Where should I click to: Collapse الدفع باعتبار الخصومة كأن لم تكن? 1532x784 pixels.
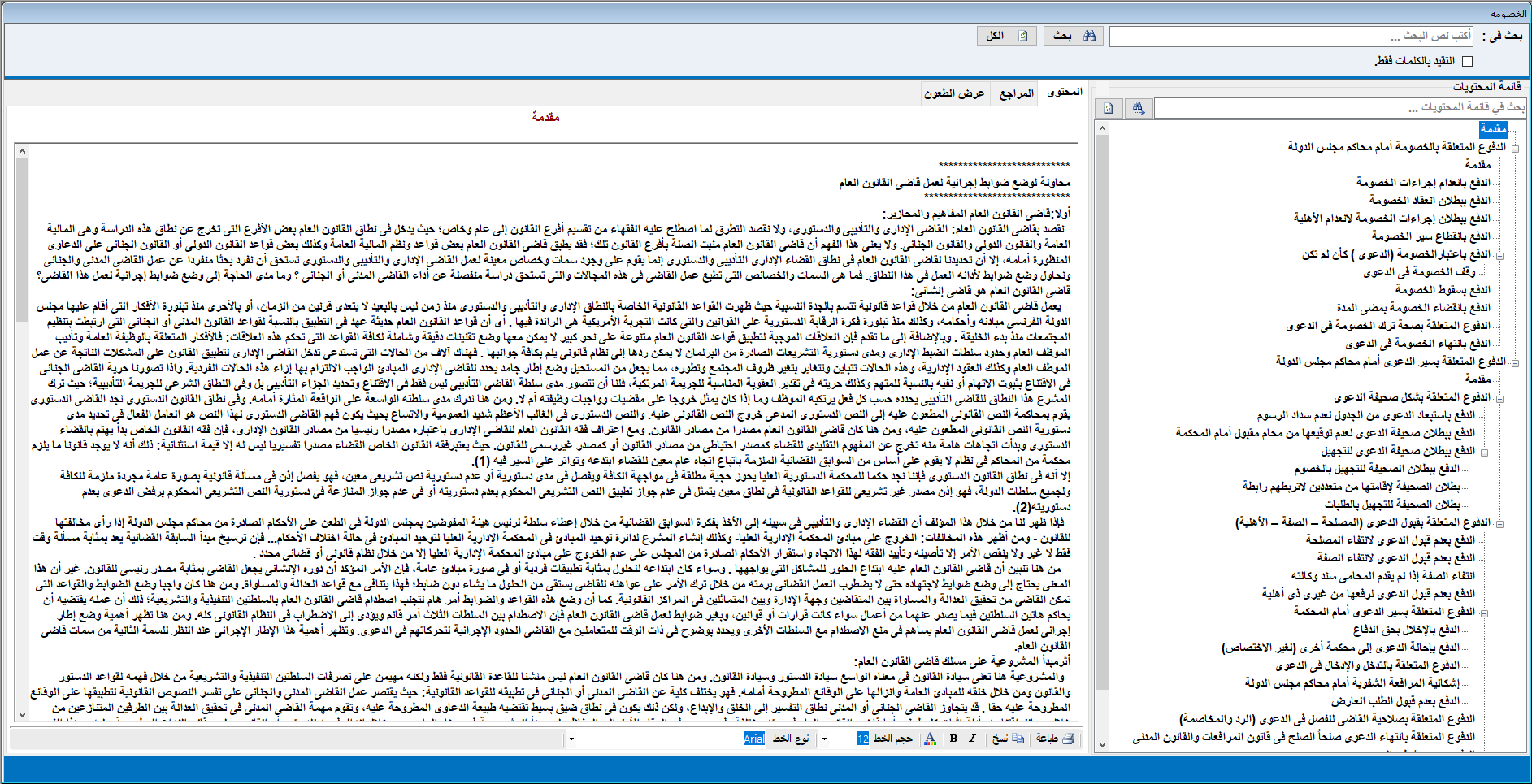[x=1499, y=255]
